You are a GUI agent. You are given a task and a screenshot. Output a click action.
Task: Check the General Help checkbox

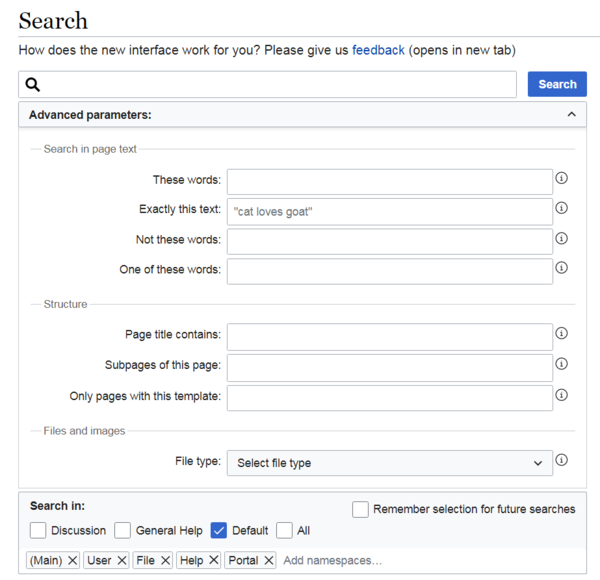pyautogui.click(x=122, y=531)
